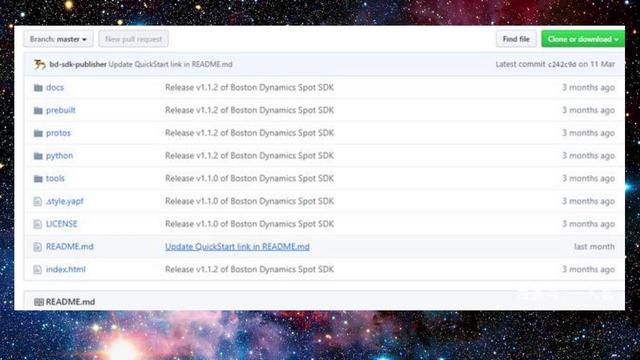The height and width of the screenshot is (360, 640).
Task: Click "3 months ago" in docs row
Action: [588, 87]
